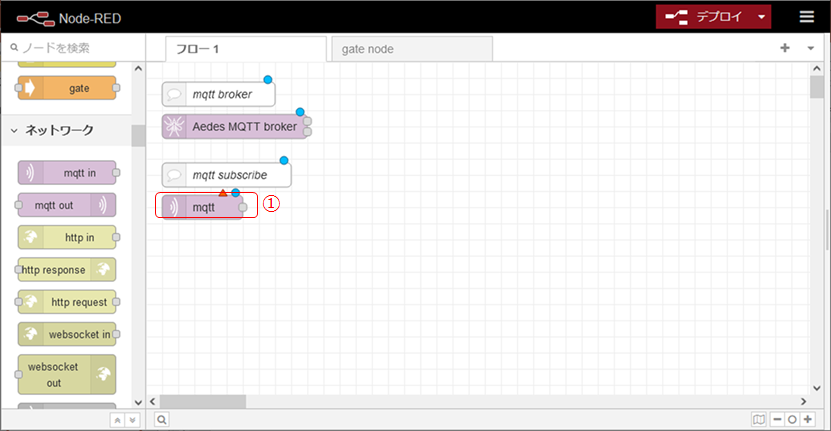Select the mqtt in palette node
Image resolution: width=831 pixels, height=431 pixels.
point(67,173)
